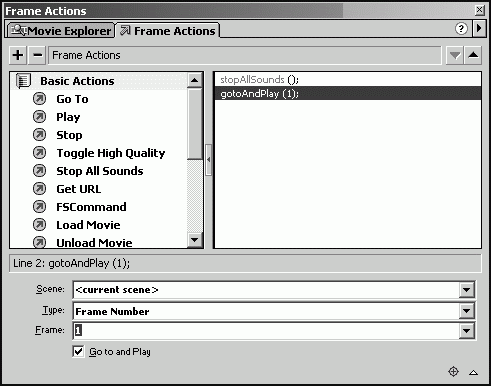Click the target path crosshair icon
Image resolution: width=491 pixels, height=386 pixels.
[x=453, y=371]
